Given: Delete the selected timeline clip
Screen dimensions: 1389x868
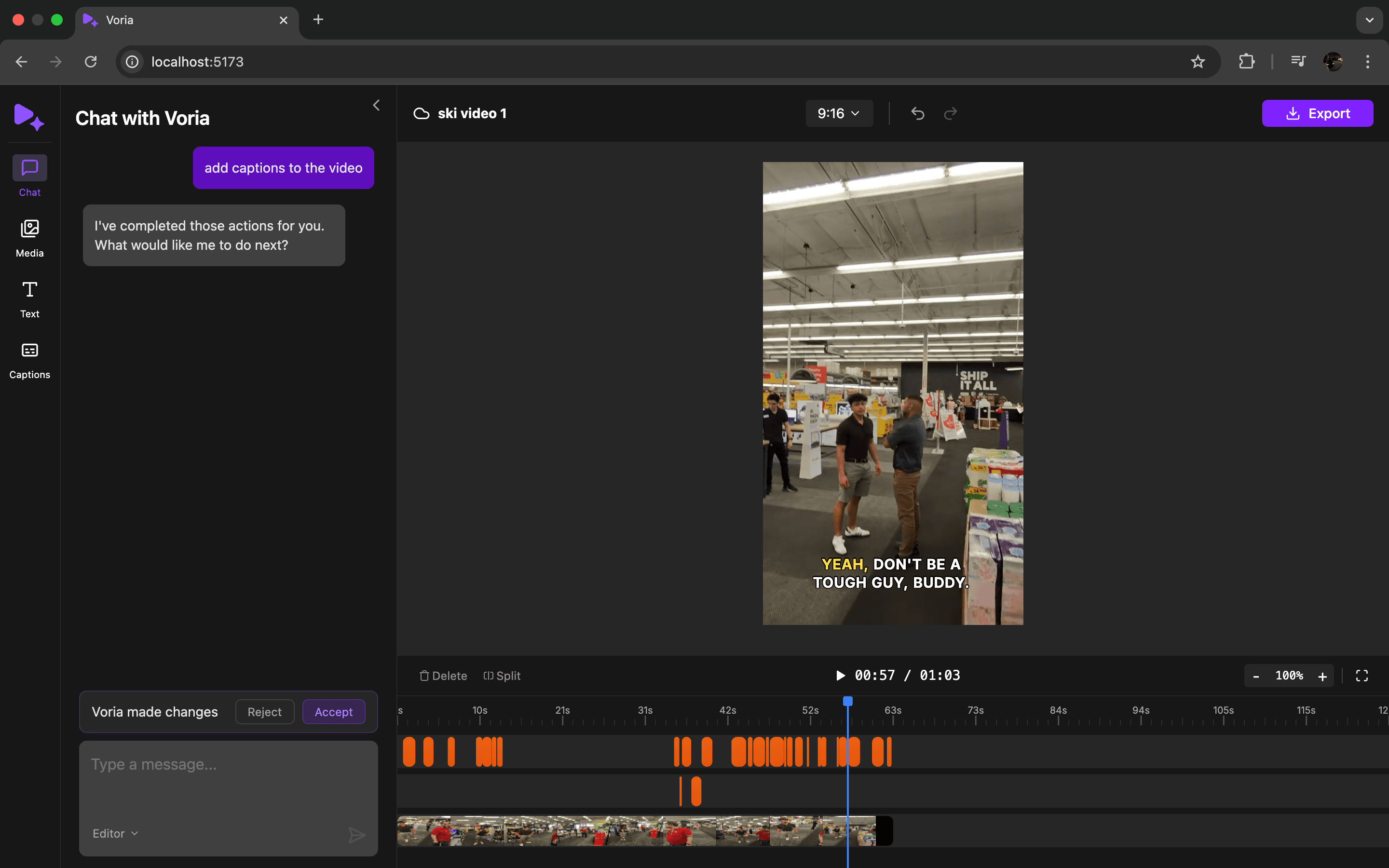Looking at the screenshot, I should [x=443, y=676].
